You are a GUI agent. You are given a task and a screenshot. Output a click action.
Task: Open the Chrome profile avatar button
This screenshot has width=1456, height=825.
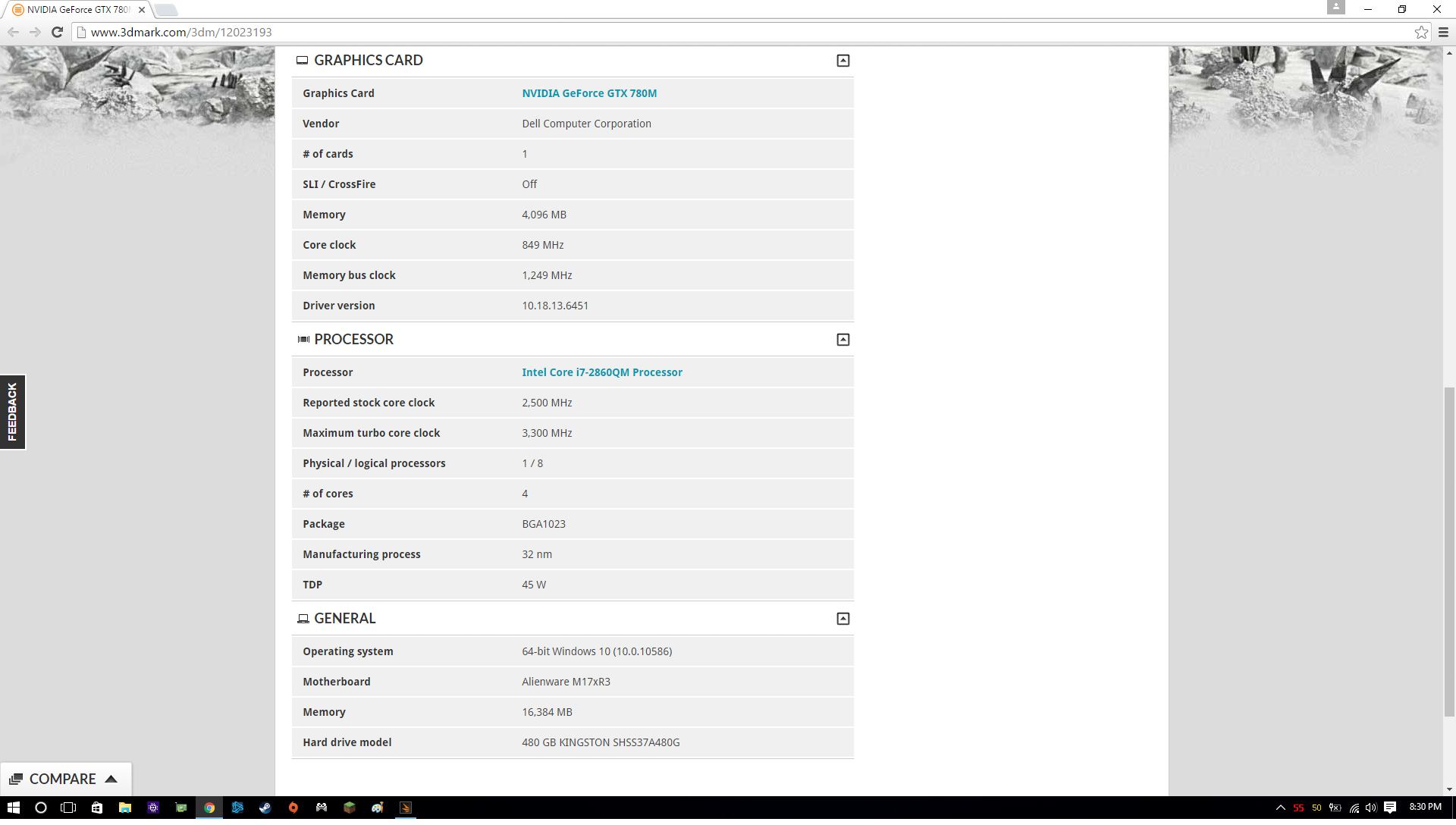pyautogui.click(x=1335, y=7)
